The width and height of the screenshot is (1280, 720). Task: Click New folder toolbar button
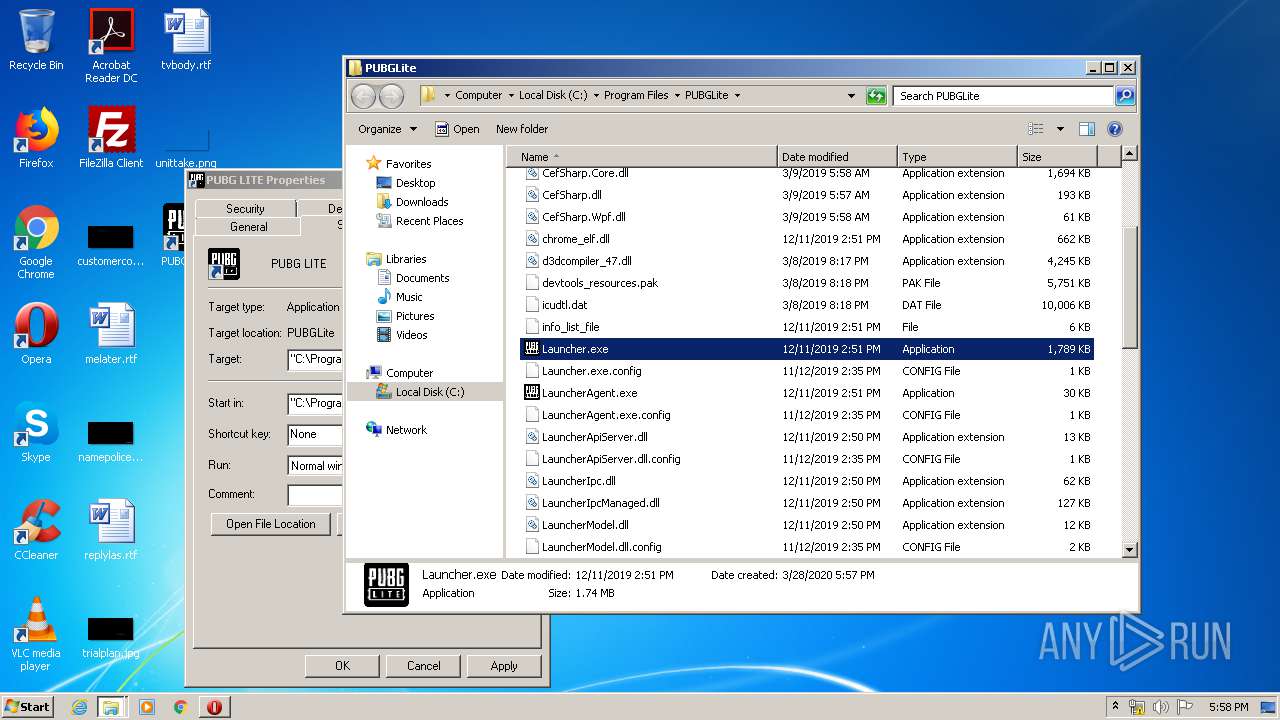coord(522,129)
